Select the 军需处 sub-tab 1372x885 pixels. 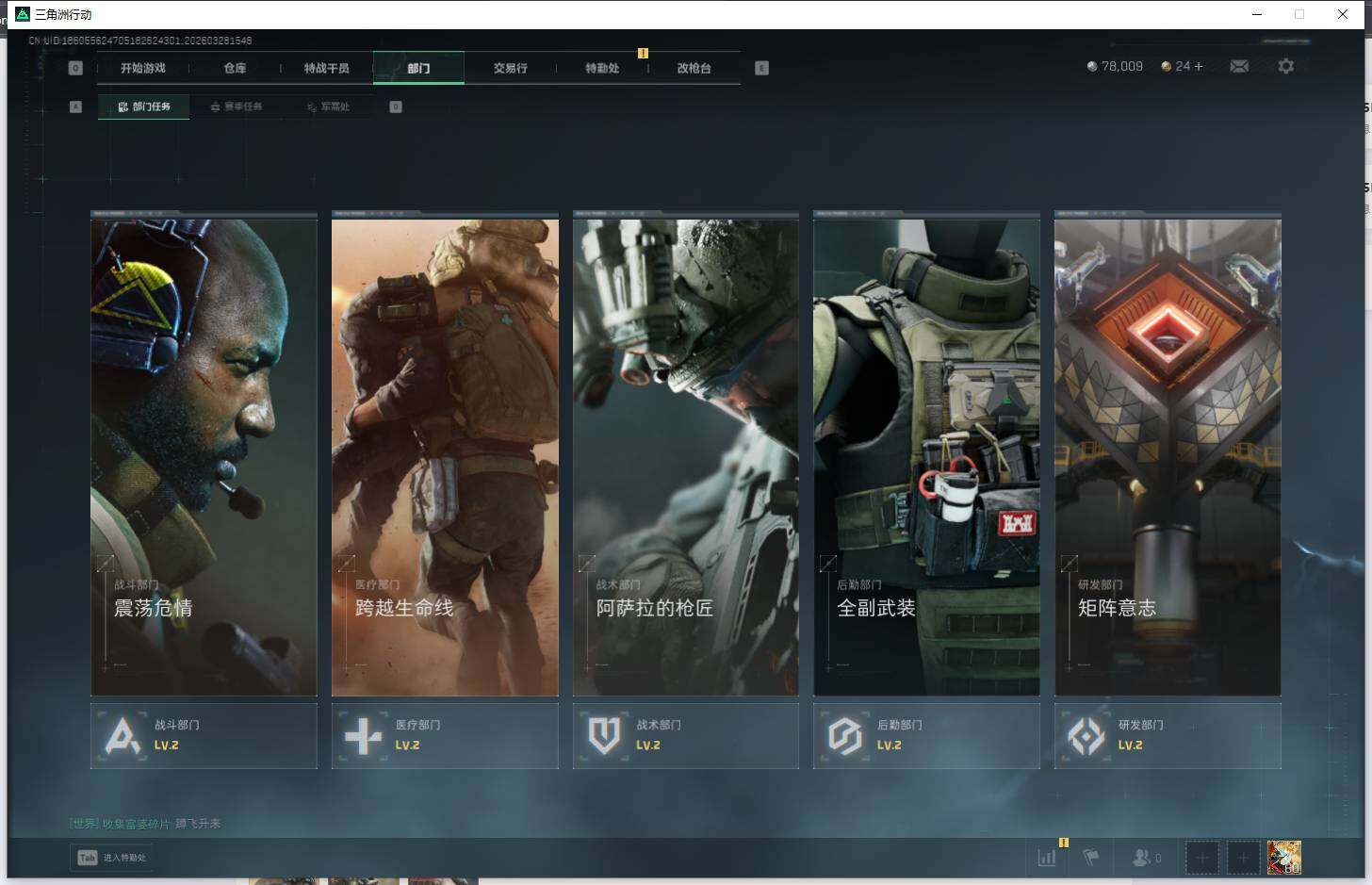[329, 107]
